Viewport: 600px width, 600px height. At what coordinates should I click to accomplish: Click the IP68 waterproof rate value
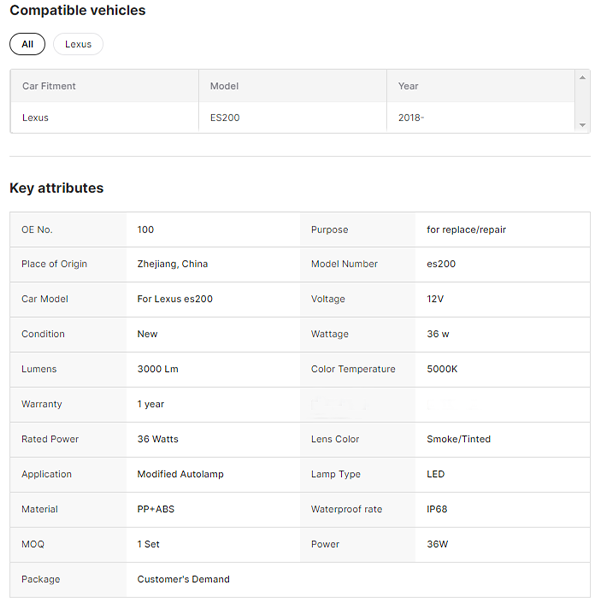[x=437, y=509]
